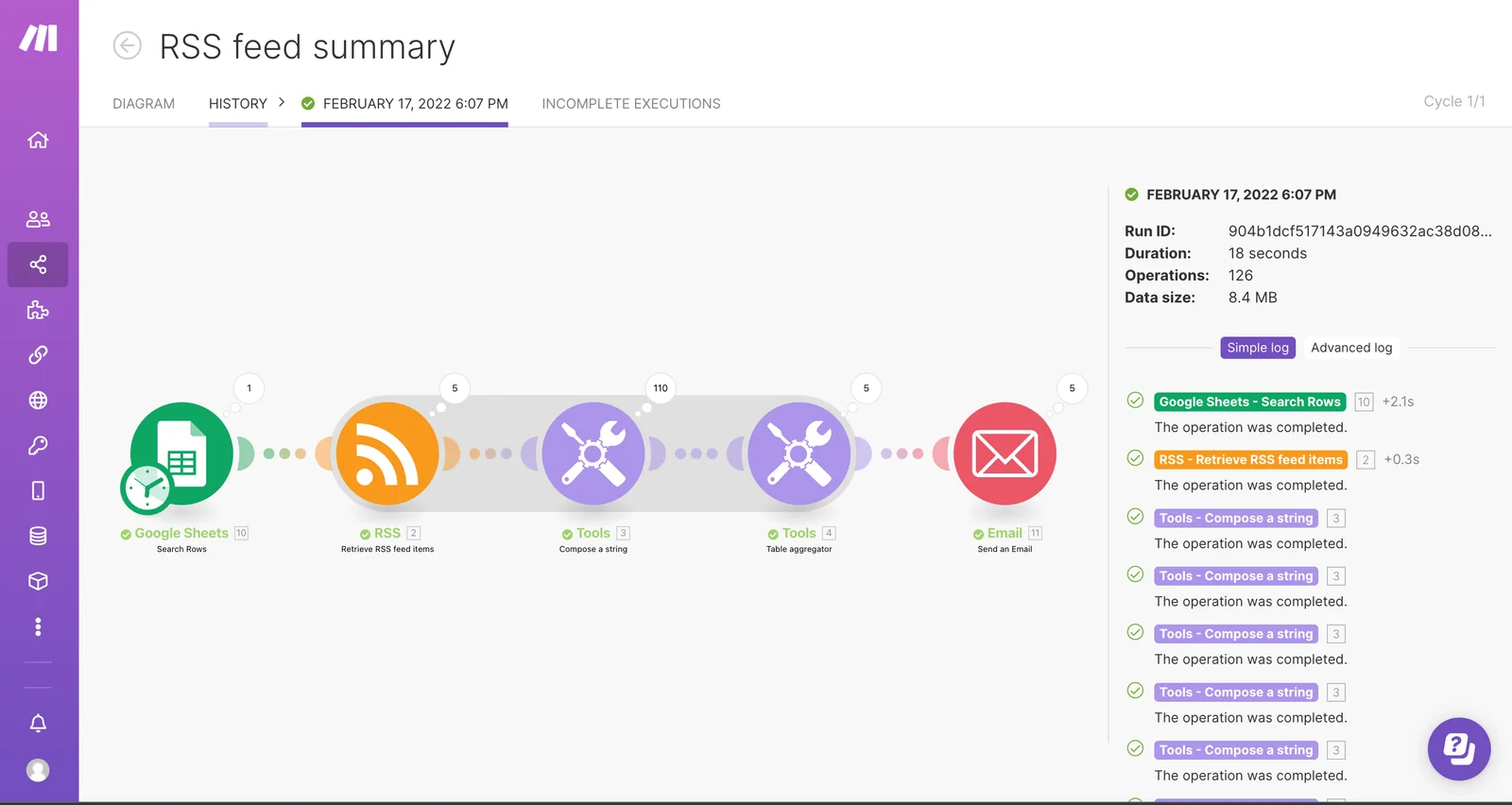Open the Keys icon in sidebar

coord(38,445)
